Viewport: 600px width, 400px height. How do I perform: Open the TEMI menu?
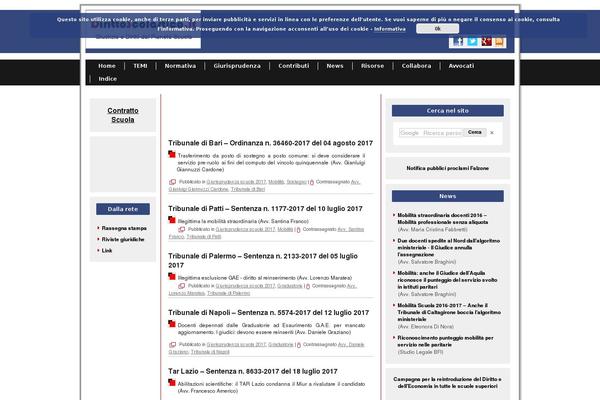pos(140,66)
